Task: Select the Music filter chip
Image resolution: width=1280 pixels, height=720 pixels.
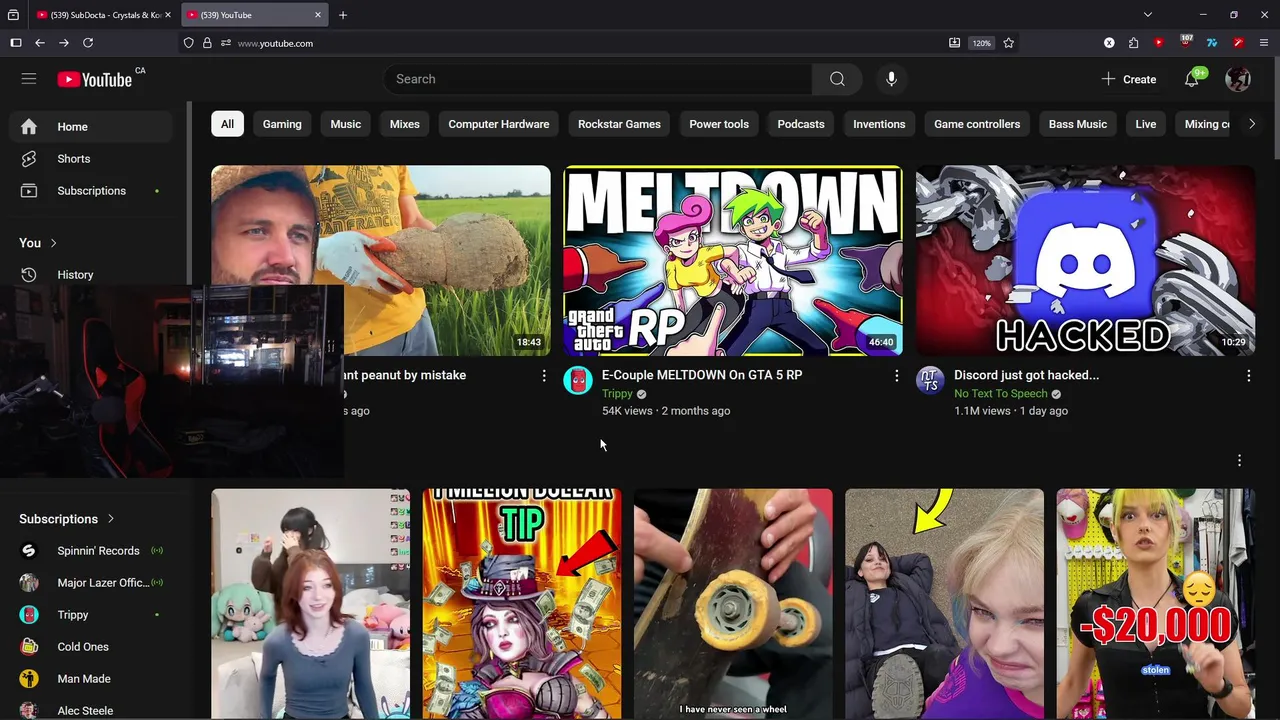Action: click(345, 124)
